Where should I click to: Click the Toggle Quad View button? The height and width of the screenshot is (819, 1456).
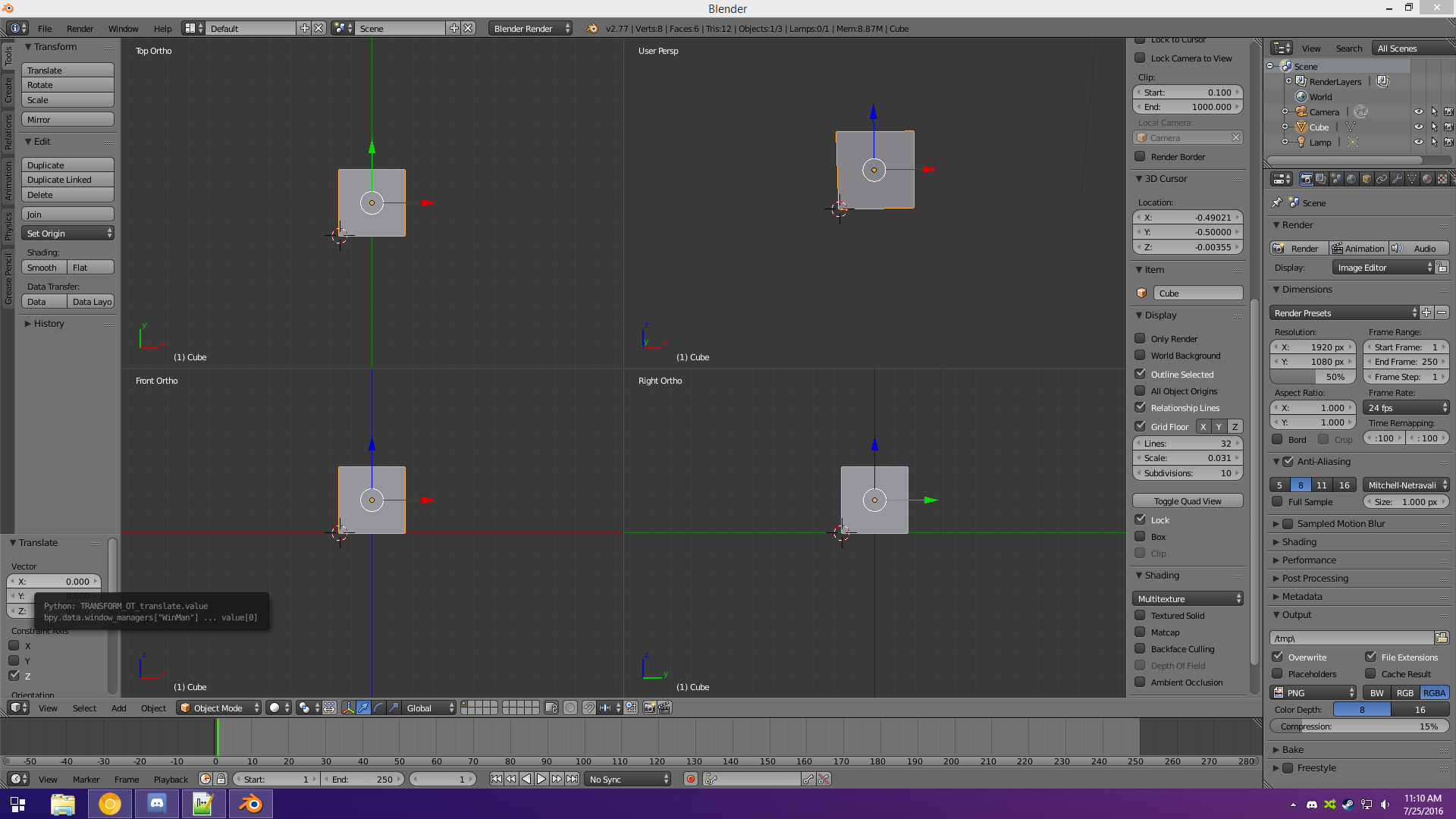(1187, 500)
